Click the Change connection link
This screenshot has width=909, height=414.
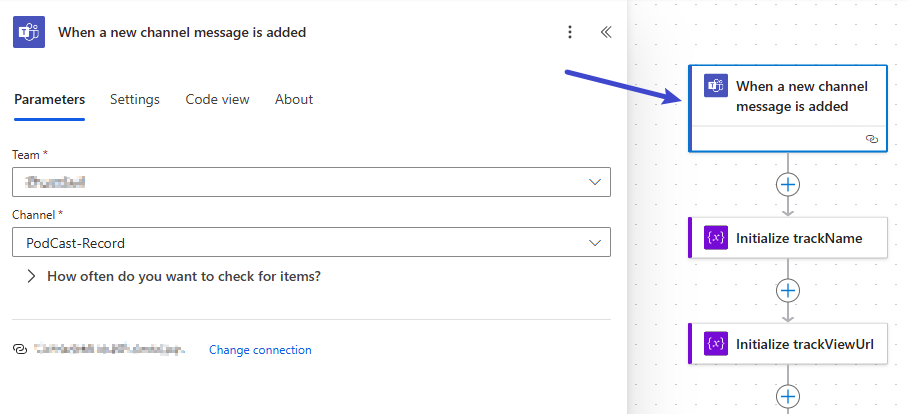pos(260,350)
